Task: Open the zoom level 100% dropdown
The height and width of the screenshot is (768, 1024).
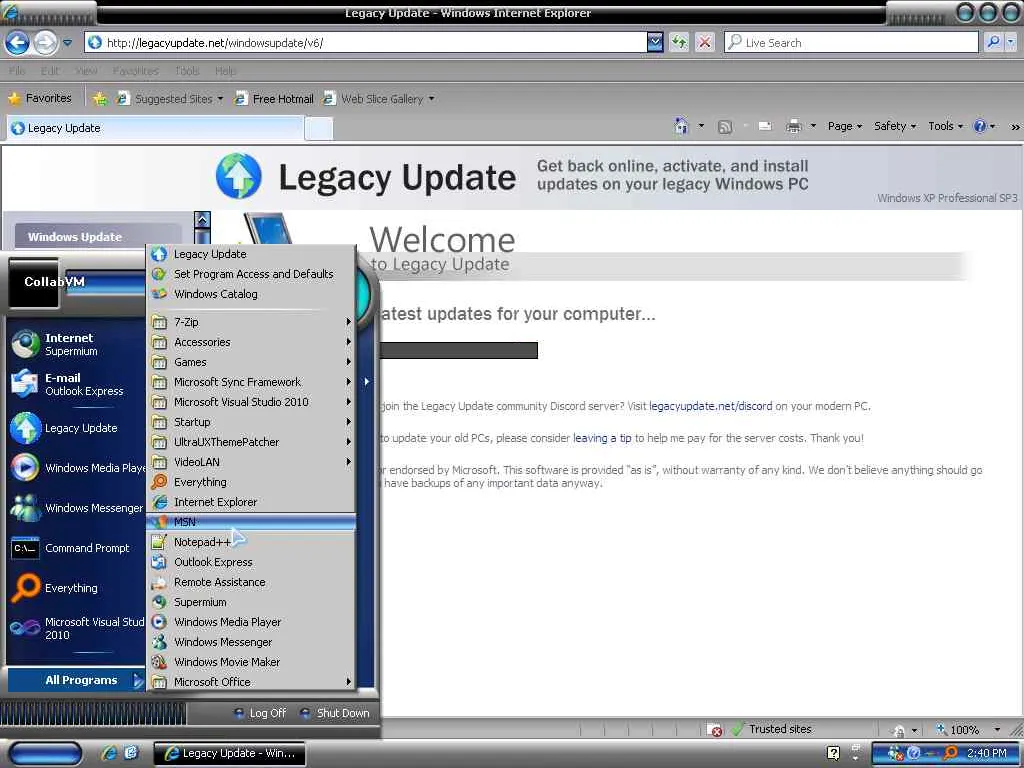Action: click(x=997, y=729)
